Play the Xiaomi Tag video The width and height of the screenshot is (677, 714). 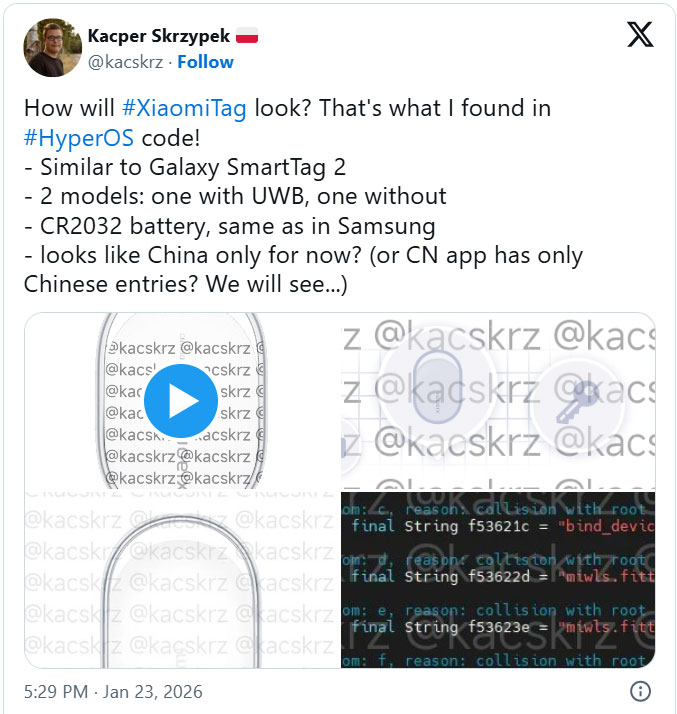click(181, 401)
